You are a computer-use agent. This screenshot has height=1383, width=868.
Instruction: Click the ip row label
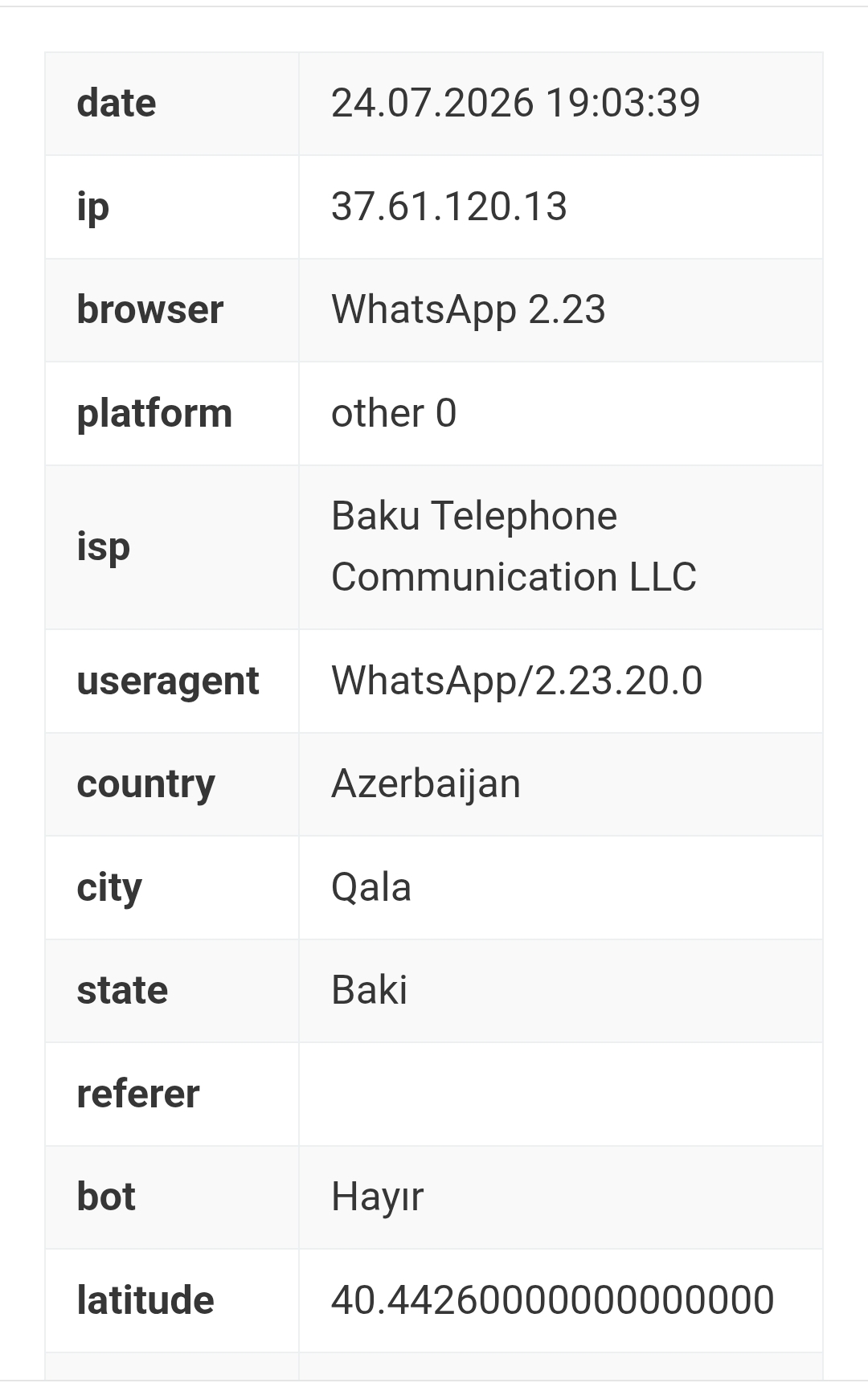pos(92,207)
